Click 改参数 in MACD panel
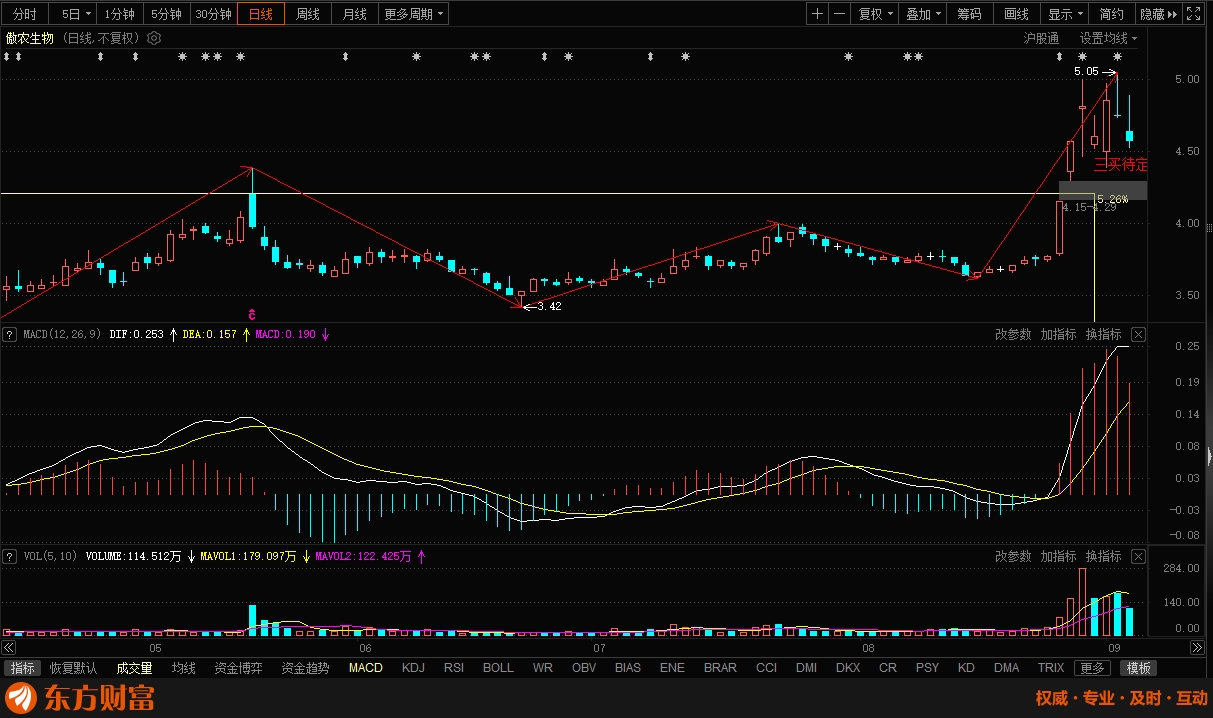1213x718 pixels. [1013, 334]
